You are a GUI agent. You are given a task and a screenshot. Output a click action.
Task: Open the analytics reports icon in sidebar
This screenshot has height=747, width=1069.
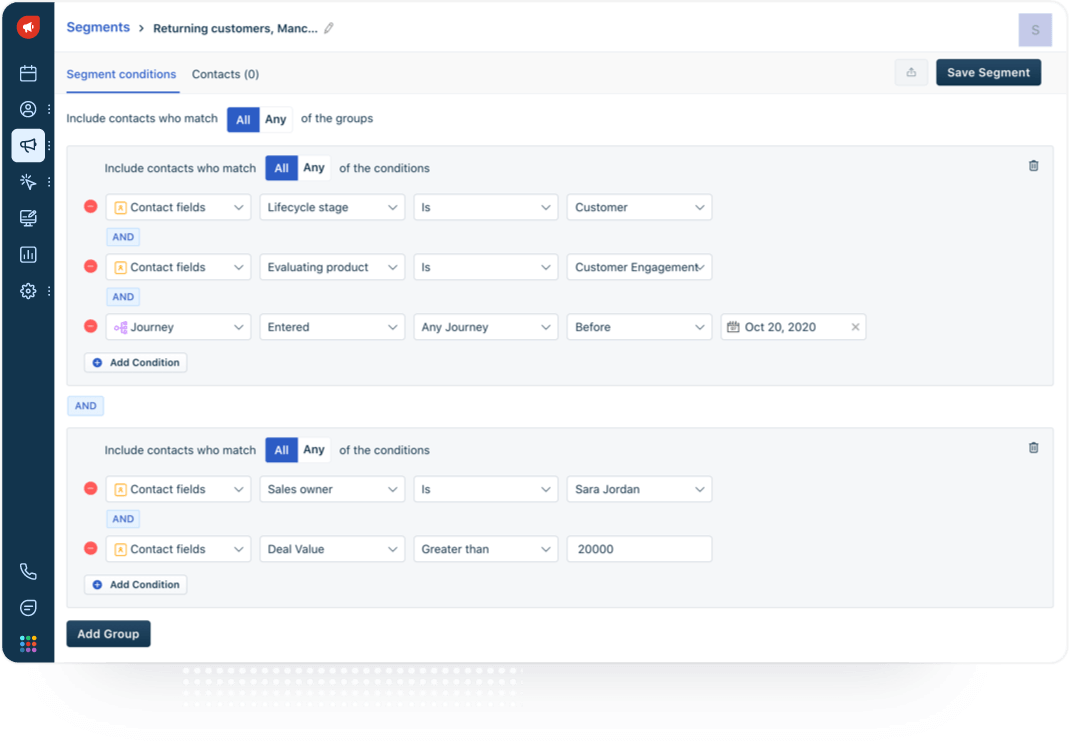tap(28, 255)
